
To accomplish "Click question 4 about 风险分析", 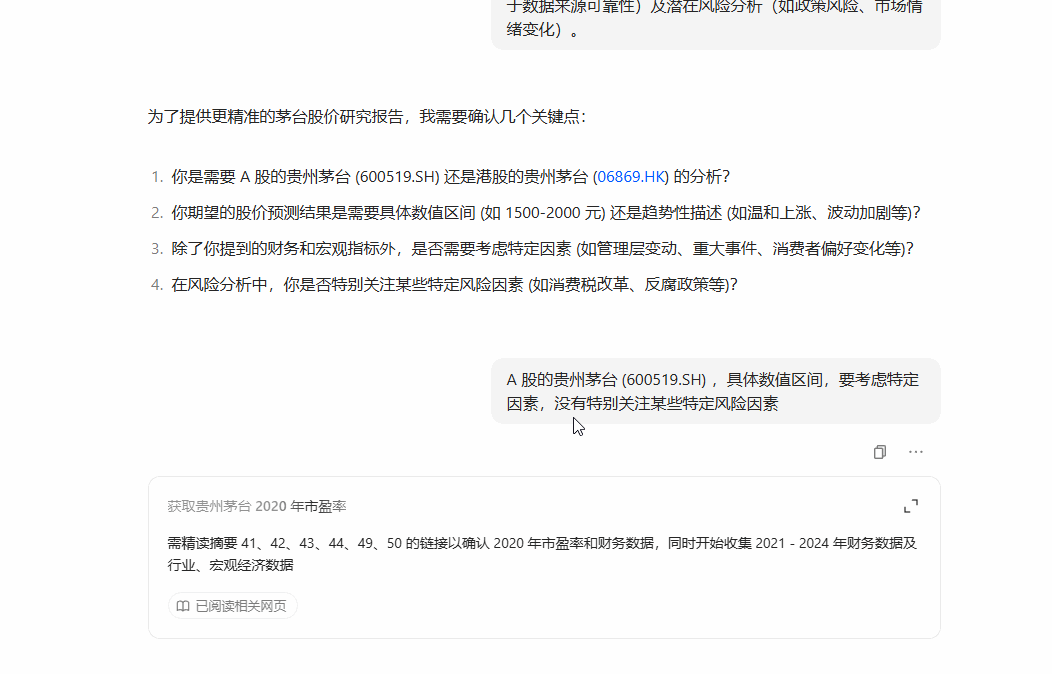I will [454, 285].
